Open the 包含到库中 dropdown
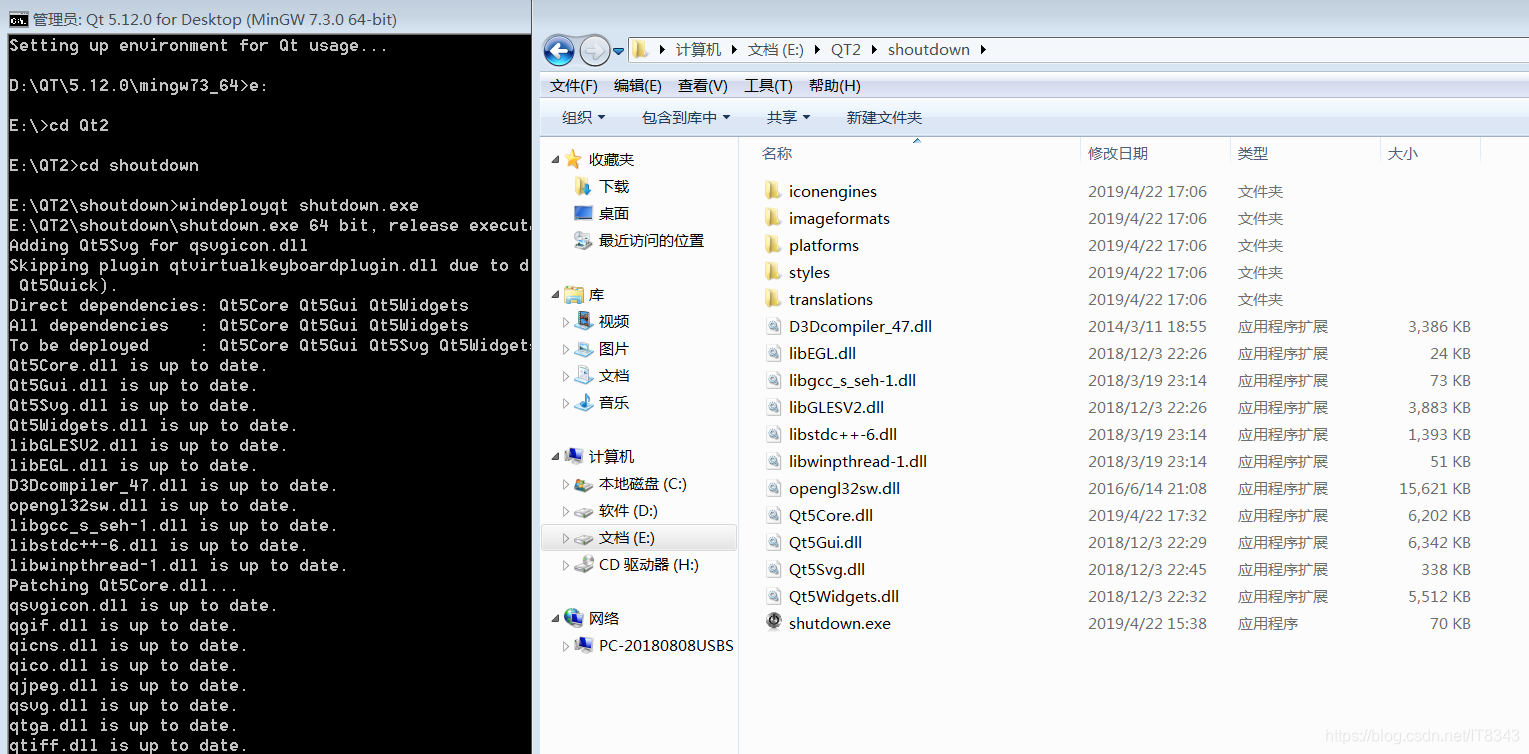 pos(686,118)
